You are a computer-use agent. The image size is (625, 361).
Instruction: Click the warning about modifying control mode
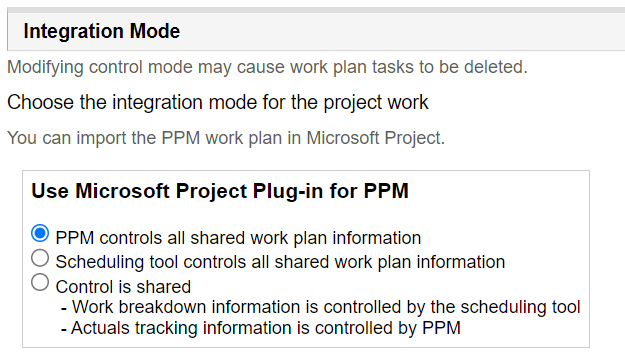tap(267, 67)
